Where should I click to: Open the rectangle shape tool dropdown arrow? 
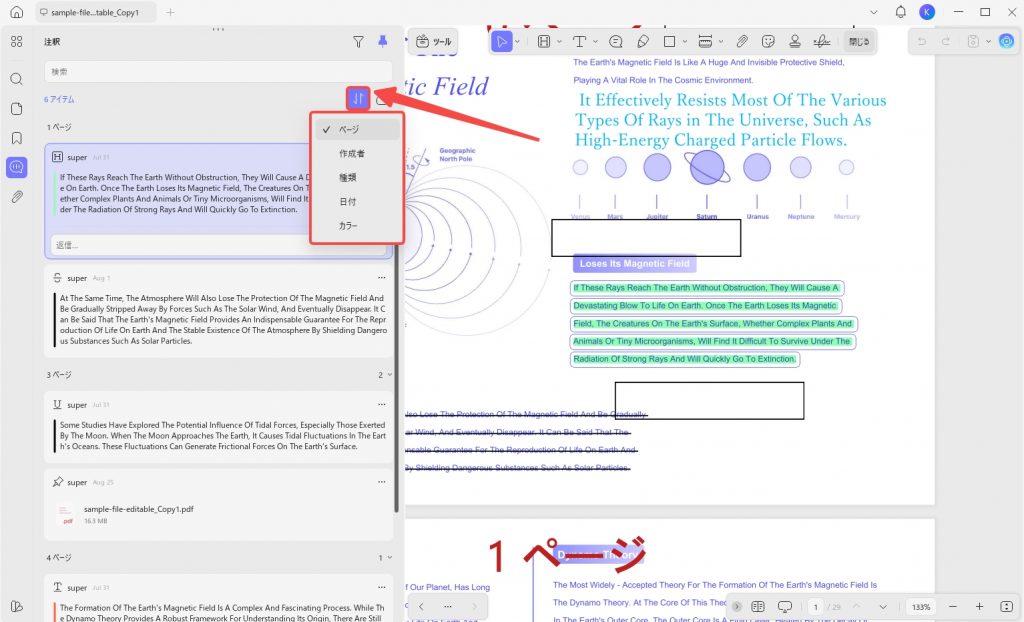click(x=684, y=42)
